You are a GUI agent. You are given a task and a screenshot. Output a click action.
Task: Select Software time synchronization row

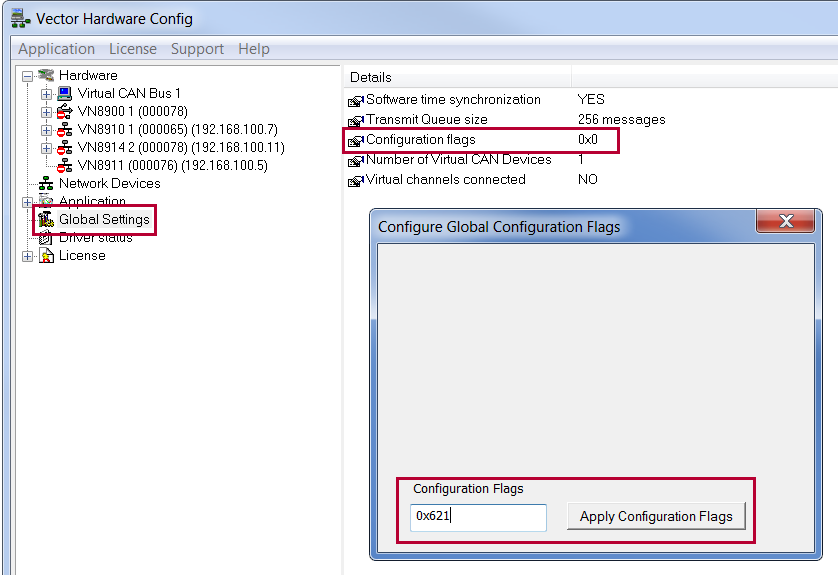pos(453,100)
